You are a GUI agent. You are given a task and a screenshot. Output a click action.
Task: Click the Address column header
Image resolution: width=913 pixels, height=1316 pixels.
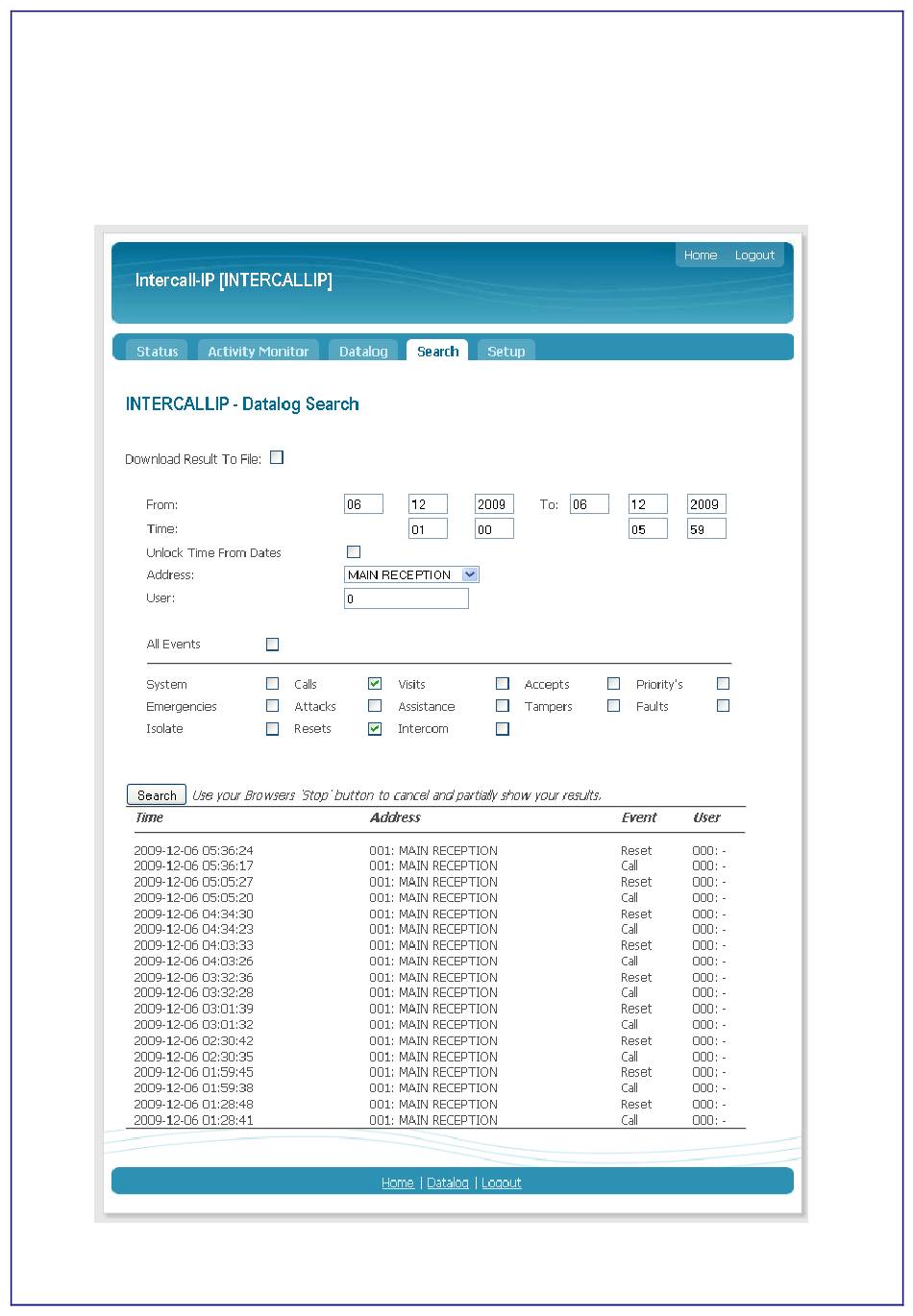pyautogui.click(x=395, y=818)
